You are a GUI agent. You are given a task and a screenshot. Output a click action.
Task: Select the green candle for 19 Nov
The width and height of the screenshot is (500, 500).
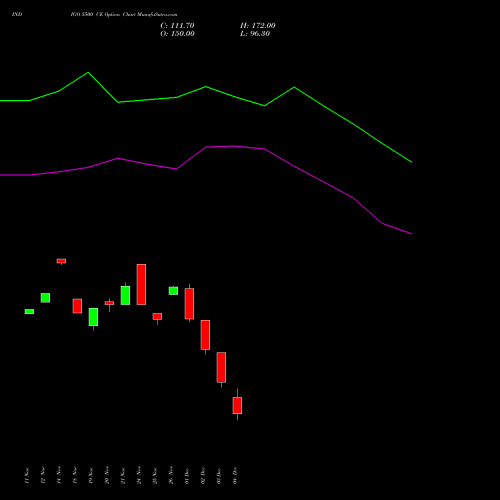tap(93, 317)
